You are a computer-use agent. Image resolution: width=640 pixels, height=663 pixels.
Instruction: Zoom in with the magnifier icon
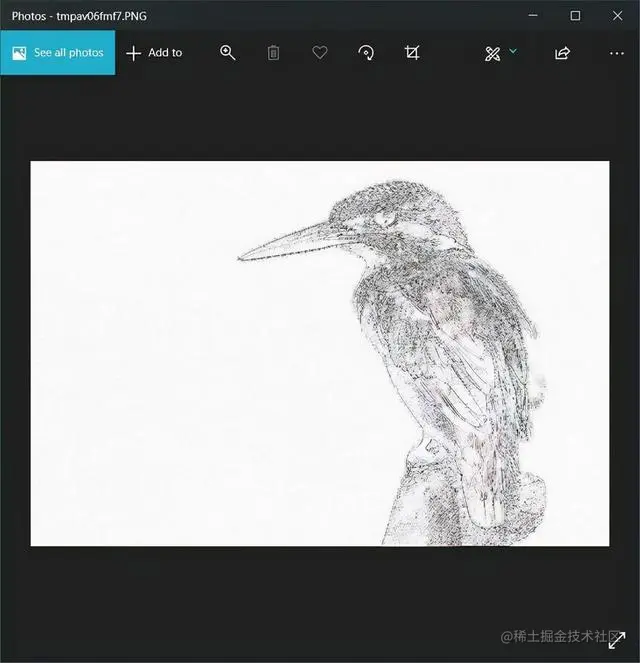(227, 53)
